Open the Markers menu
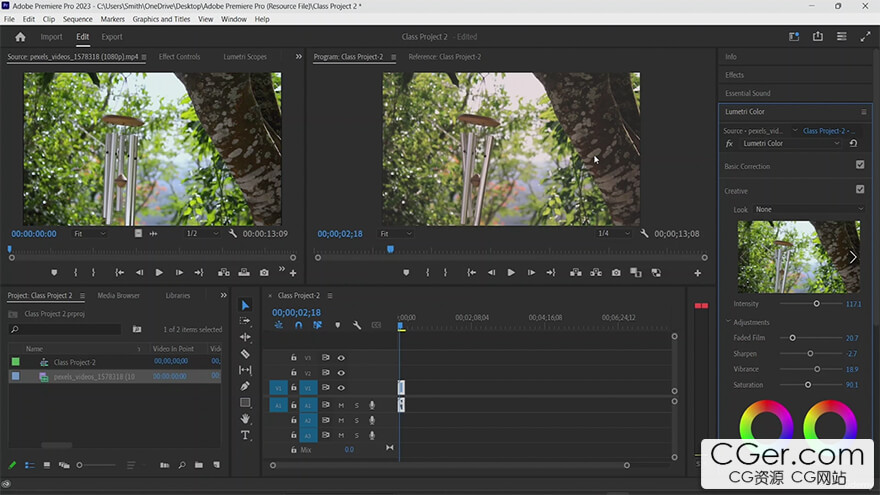Viewport: 880px width, 495px height. pos(112,19)
